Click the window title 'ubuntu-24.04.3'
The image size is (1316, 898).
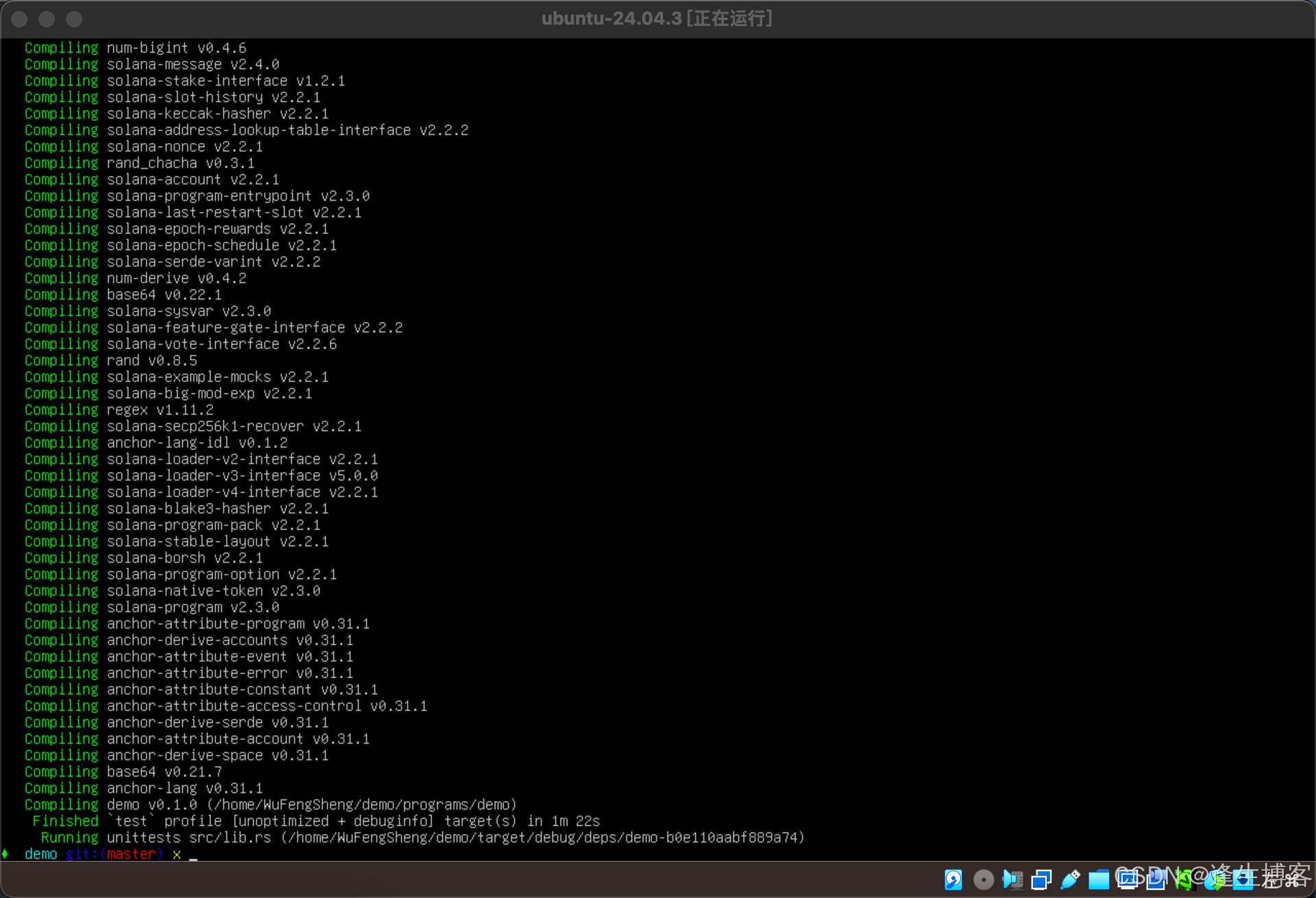click(x=612, y=19)
